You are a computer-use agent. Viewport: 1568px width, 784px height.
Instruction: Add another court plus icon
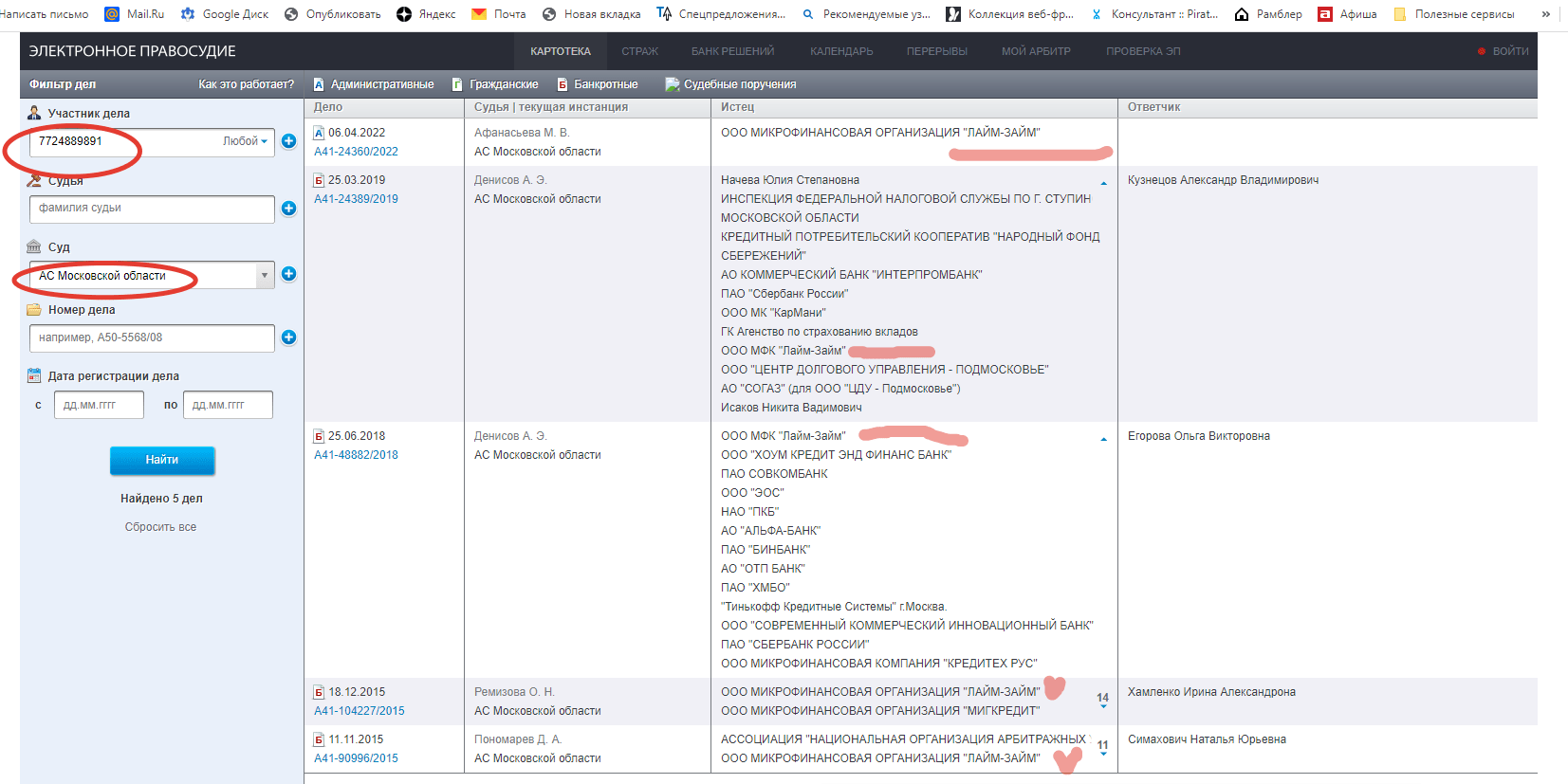289,274
